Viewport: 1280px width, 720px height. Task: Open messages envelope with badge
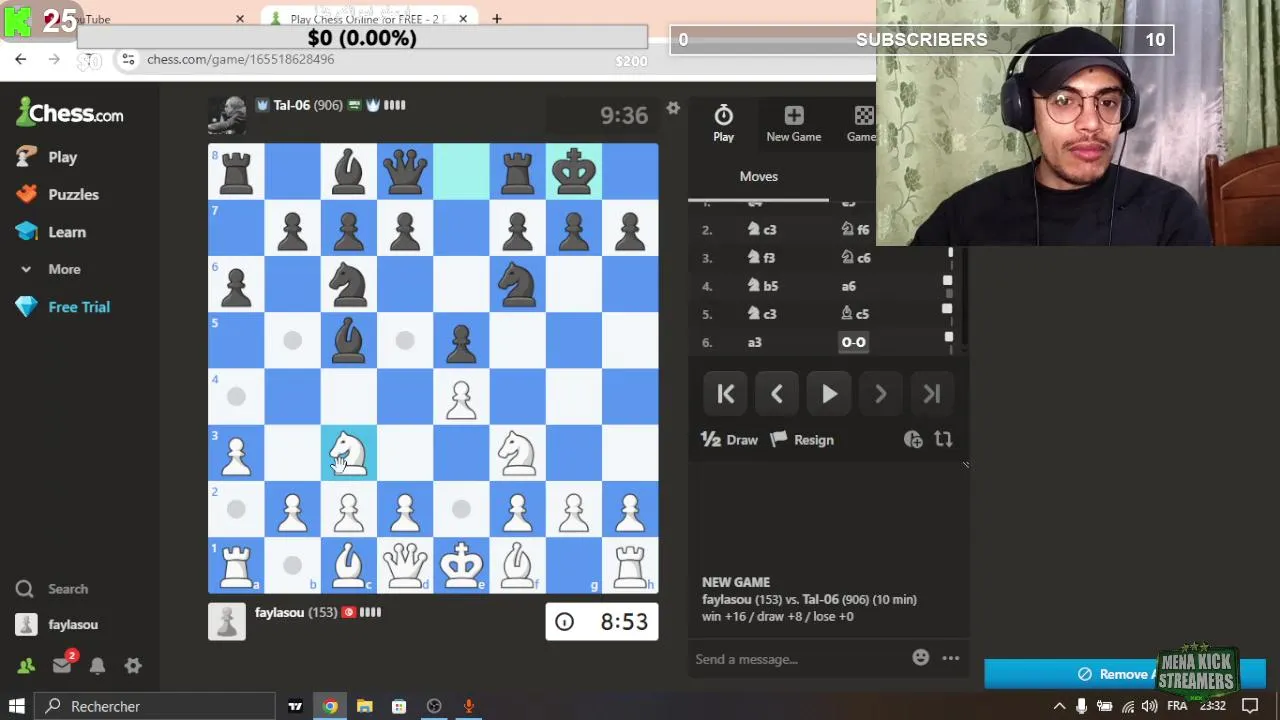tap(62, 664)
